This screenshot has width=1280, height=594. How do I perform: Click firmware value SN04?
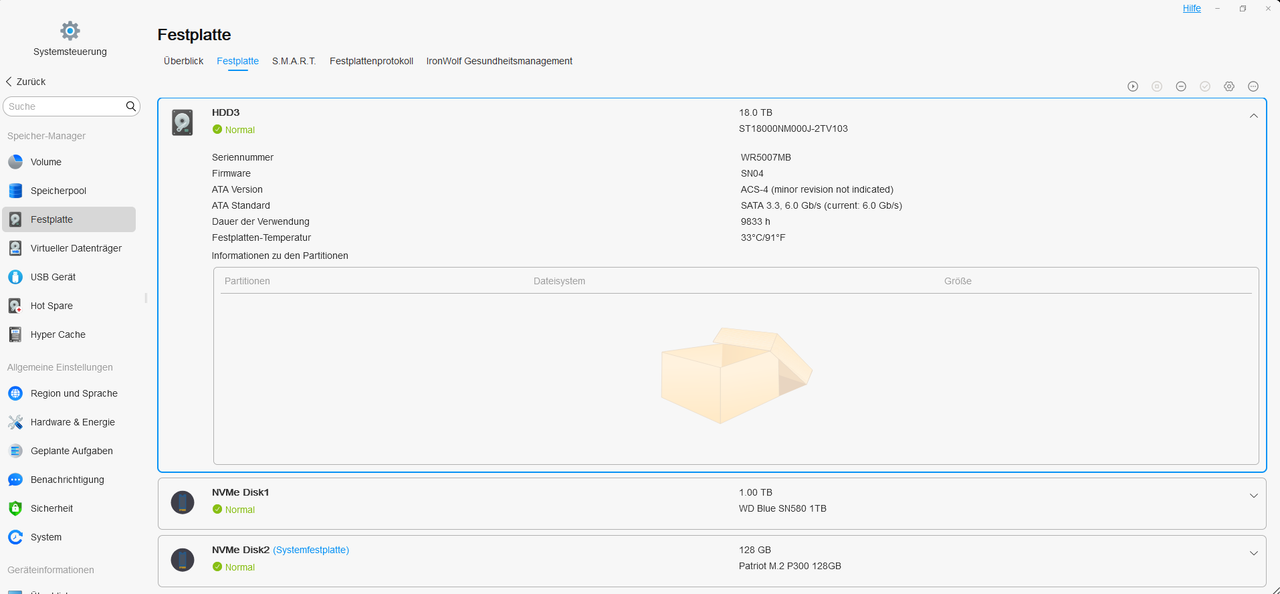[752, 173]
